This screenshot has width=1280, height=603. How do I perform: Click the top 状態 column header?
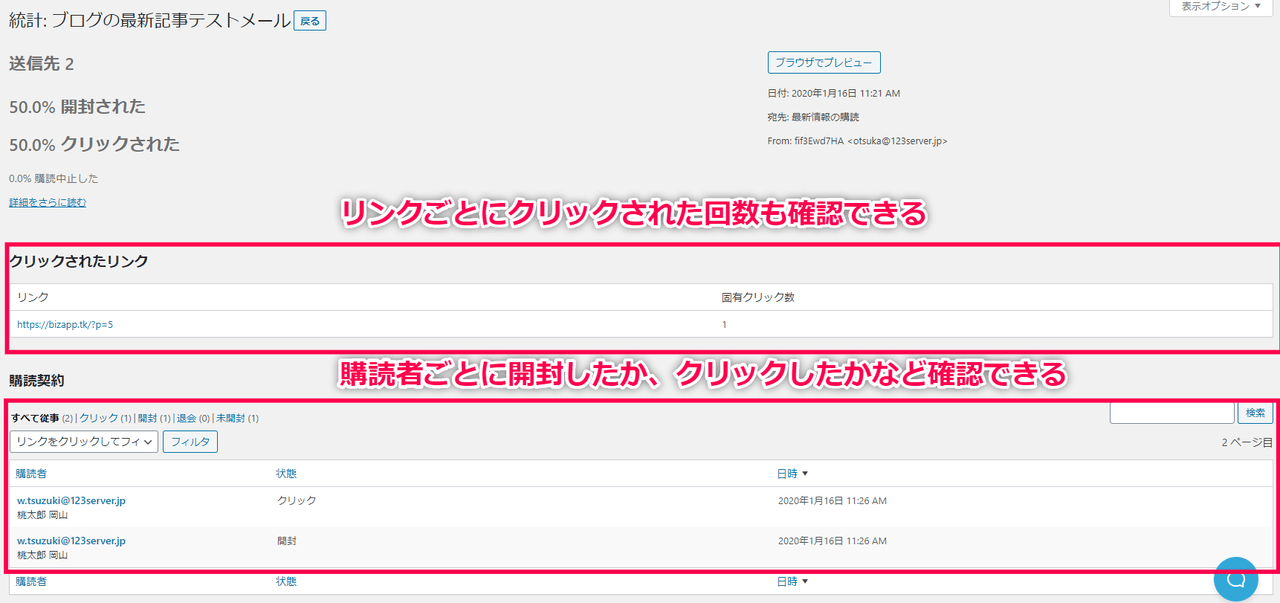pos(286,474)
